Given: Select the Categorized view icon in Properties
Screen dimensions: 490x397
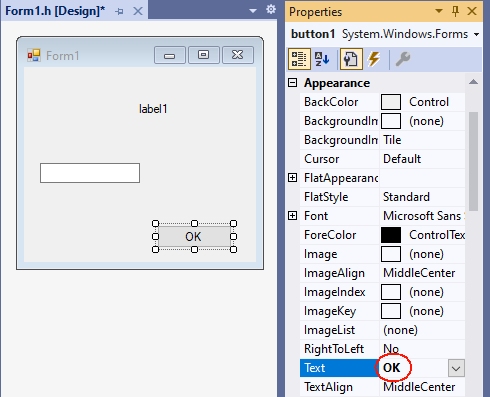Looking at the screenshot, I should (299, 59).
